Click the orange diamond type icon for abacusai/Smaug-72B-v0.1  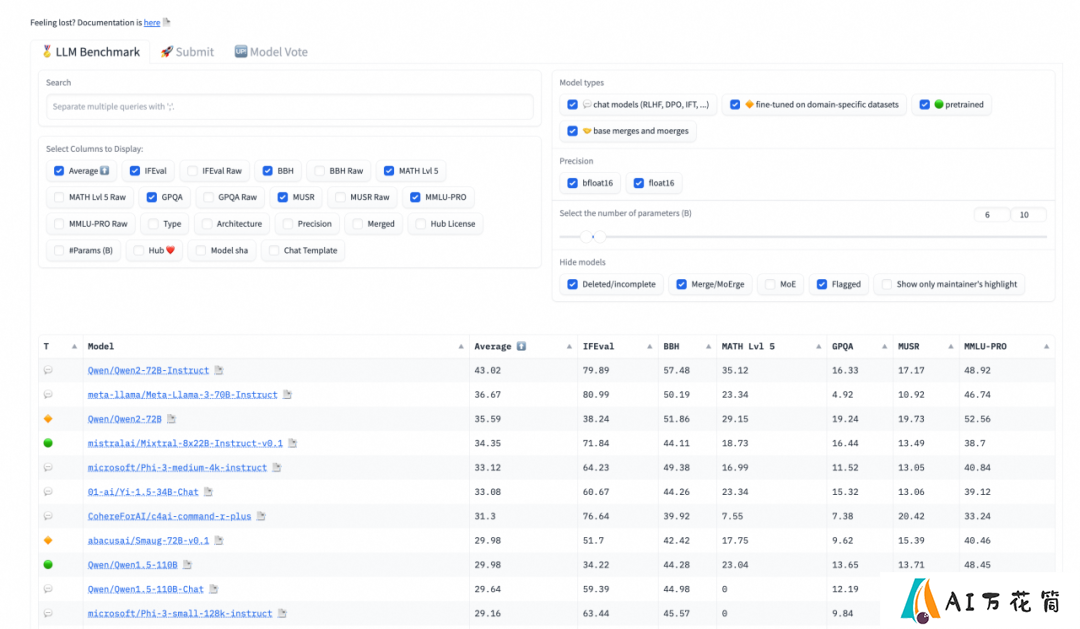(48, 540)
